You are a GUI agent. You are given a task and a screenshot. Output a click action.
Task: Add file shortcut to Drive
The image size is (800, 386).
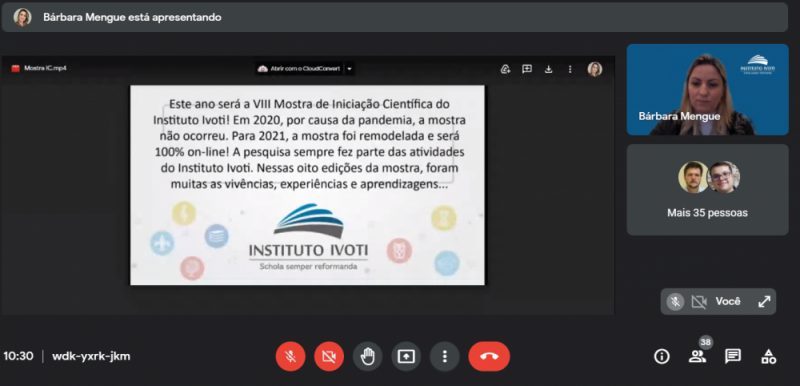click(506, 69)
